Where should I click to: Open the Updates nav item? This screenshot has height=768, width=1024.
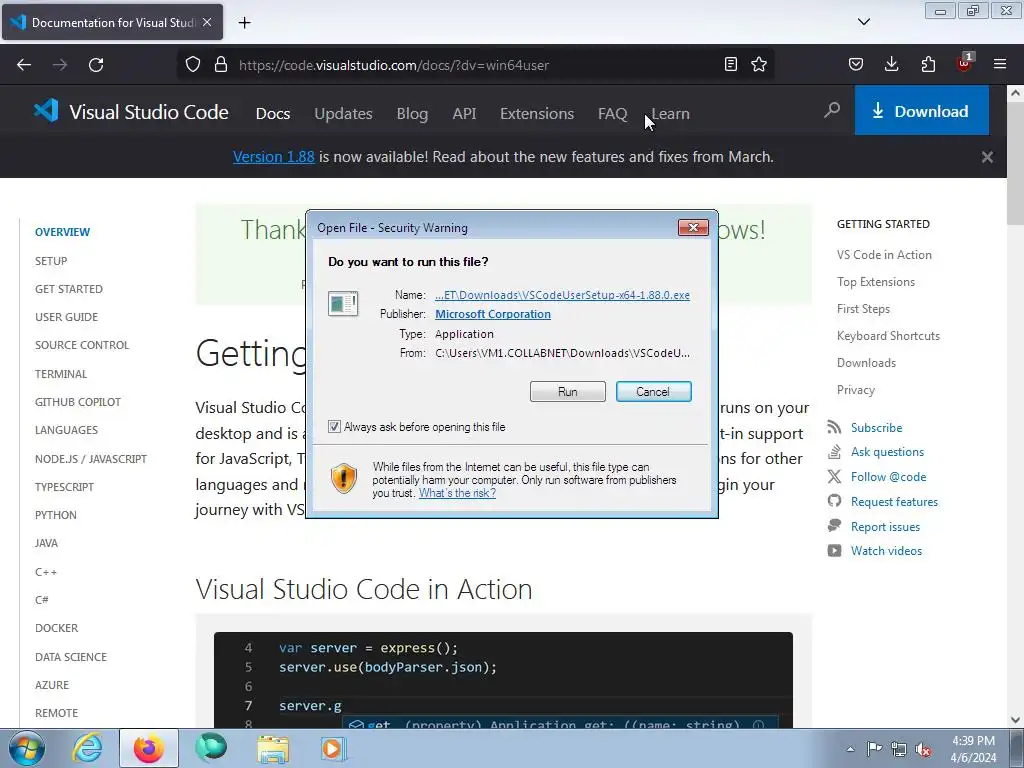pos(343,114)
